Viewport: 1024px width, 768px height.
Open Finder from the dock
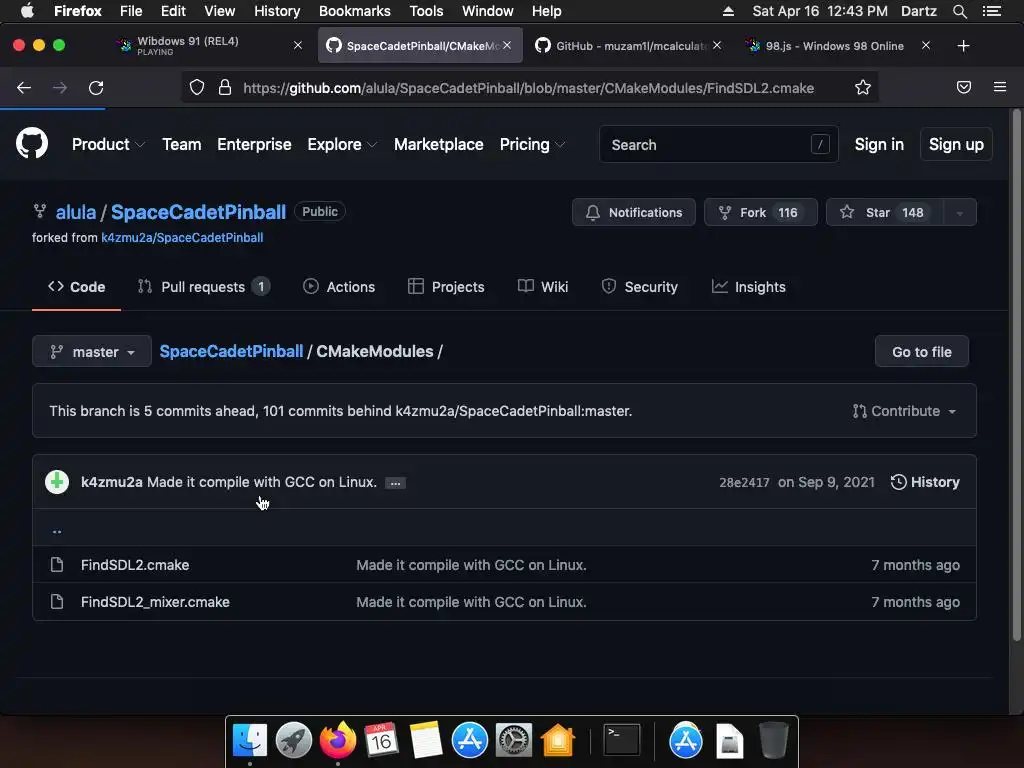(x=249, y=741)
